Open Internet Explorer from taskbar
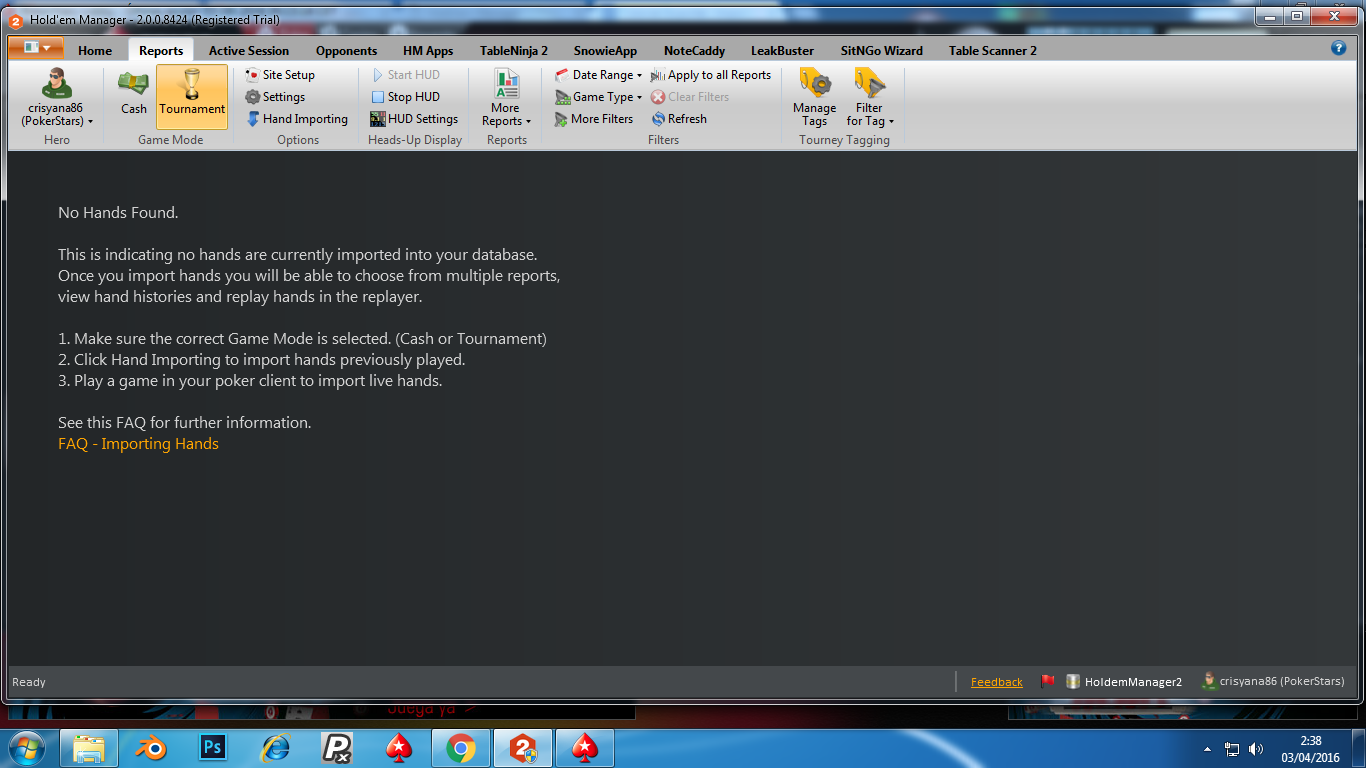Image resolution: width=1366 pixels, height=768 pixels. (x=275, y=748)
